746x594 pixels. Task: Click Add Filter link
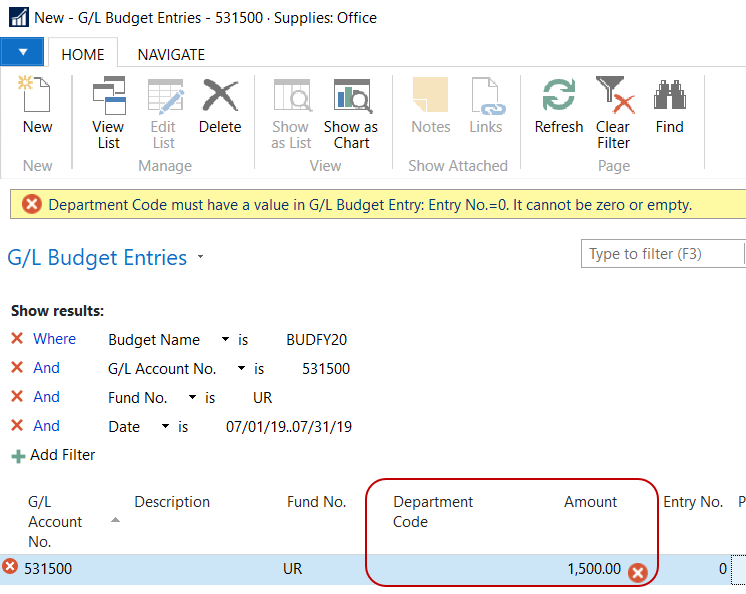click(62, 455)
